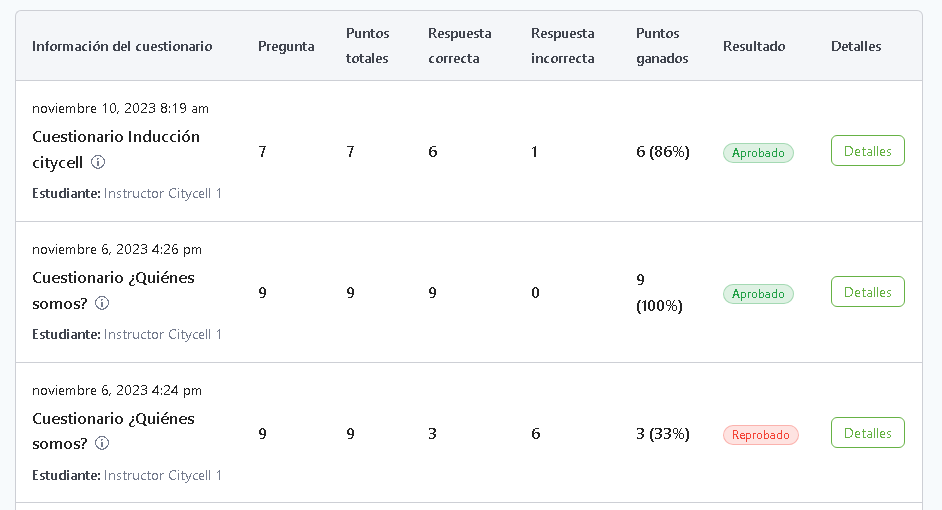Select the Respuesta correcta column header
942x510 pixels.
[460, 46]
